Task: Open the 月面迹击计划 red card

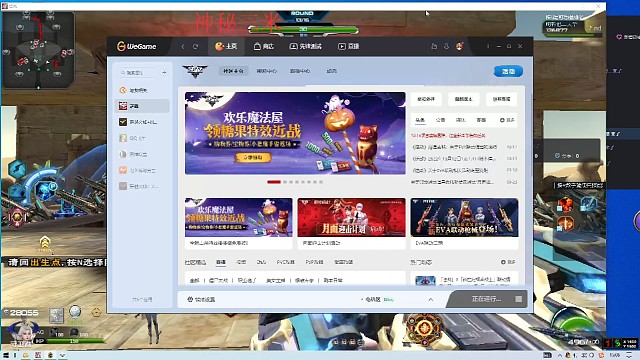Action: [x=351, y=223]
